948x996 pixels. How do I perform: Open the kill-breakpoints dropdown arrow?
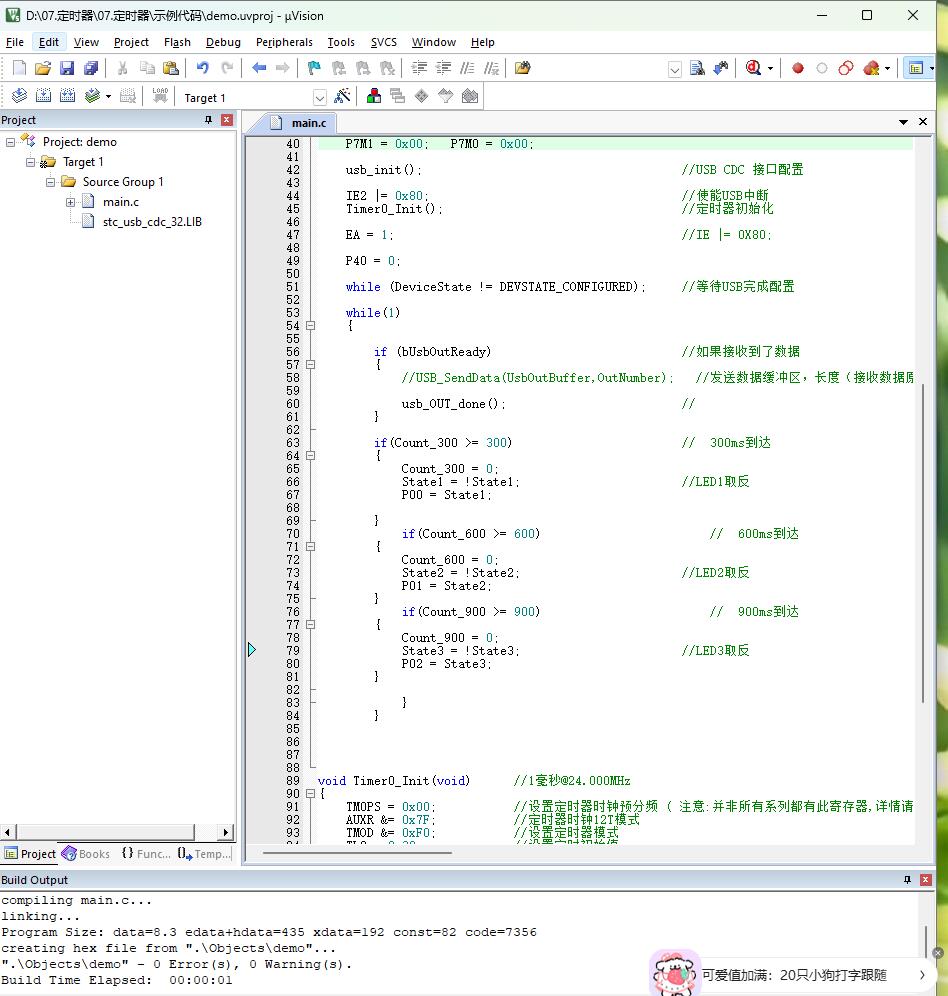pyautogui.click(x=888, y=68)
